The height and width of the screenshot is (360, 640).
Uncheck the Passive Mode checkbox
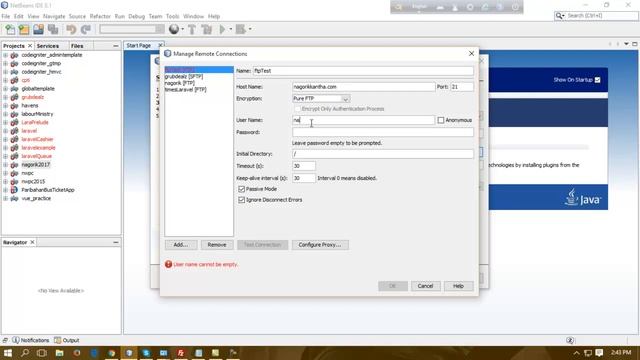(x=241, y=189)
